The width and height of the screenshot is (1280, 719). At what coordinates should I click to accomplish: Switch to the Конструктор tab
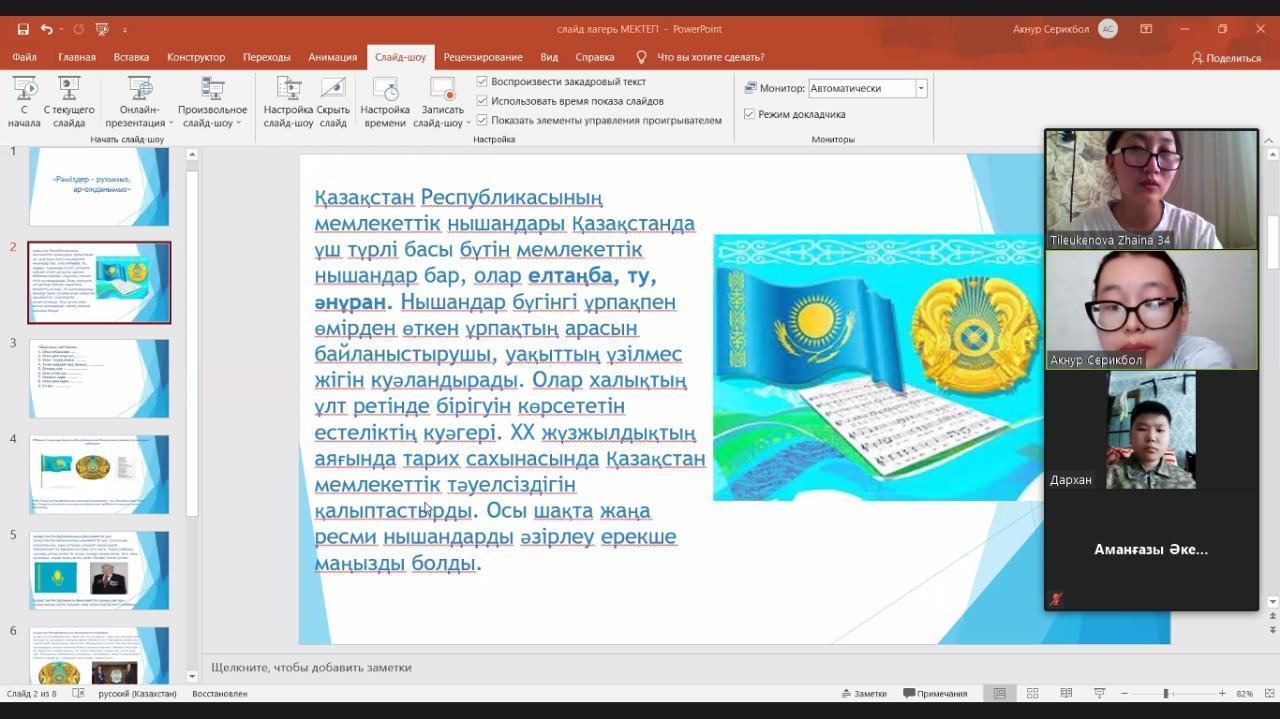pyautogui.click(x=196, y=57)
